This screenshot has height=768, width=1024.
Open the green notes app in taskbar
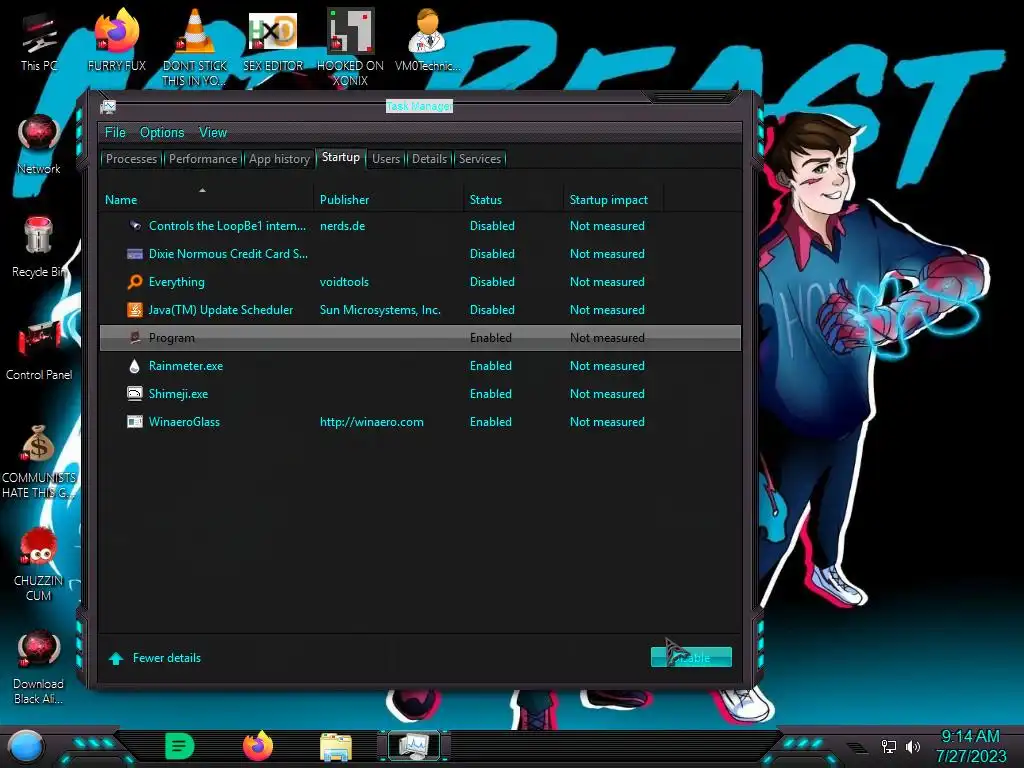point(180,746)
